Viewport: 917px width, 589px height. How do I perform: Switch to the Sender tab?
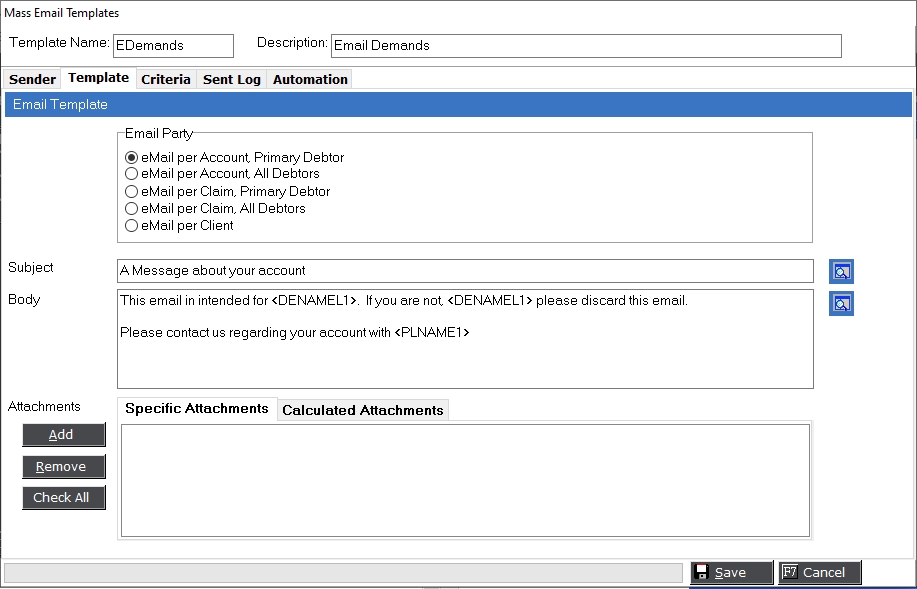33,79
